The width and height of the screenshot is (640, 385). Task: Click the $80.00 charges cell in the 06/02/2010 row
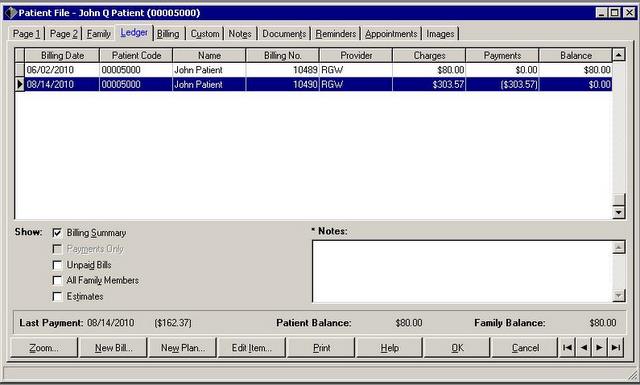(429, 70)
